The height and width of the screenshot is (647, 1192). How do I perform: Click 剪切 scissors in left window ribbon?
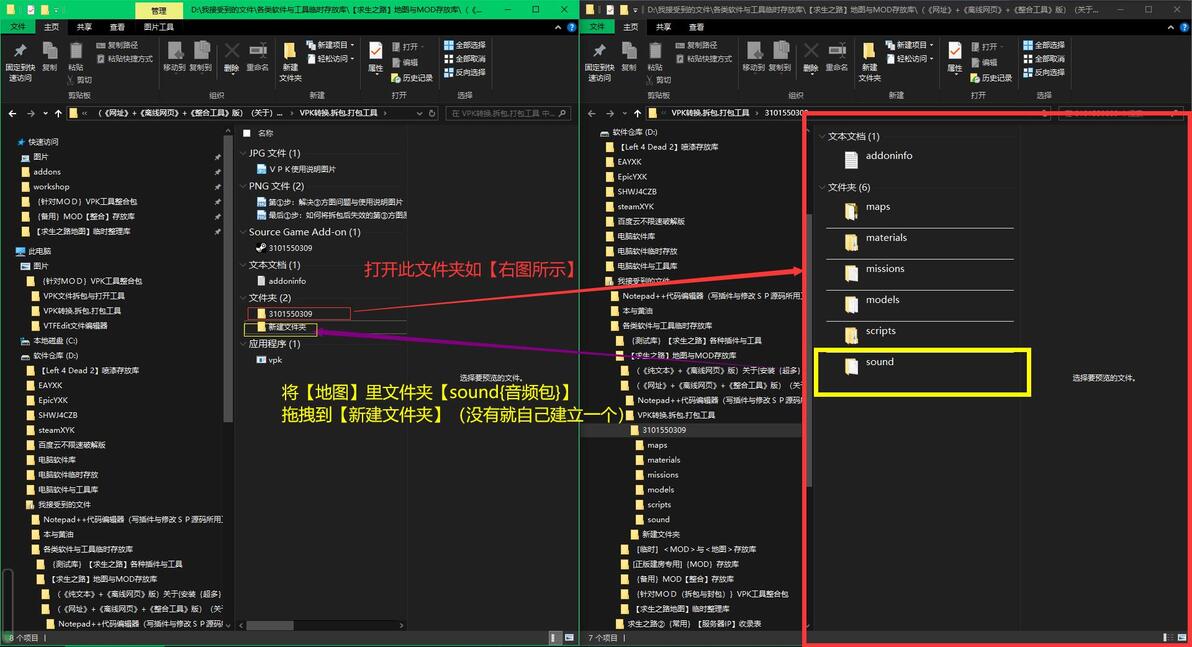79,79
